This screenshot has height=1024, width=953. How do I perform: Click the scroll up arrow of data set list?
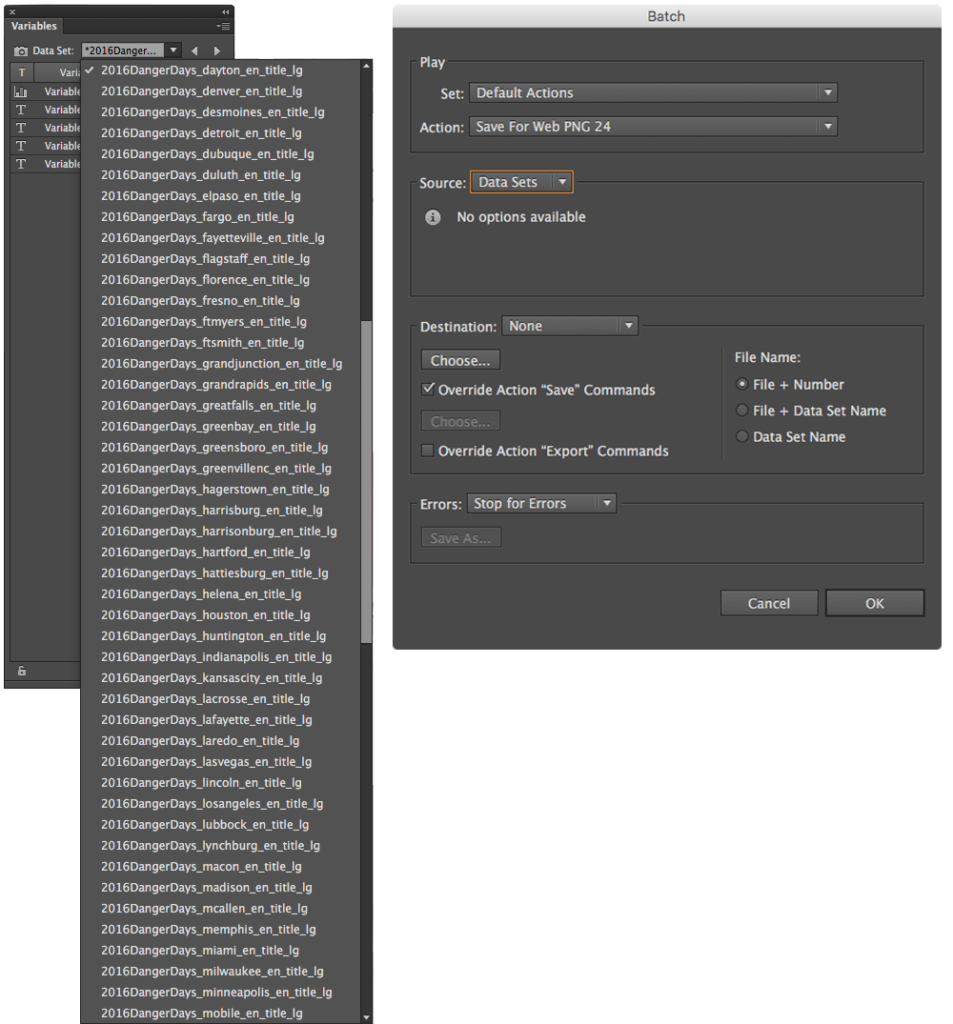pyautogui.click(x=366, y=66)
